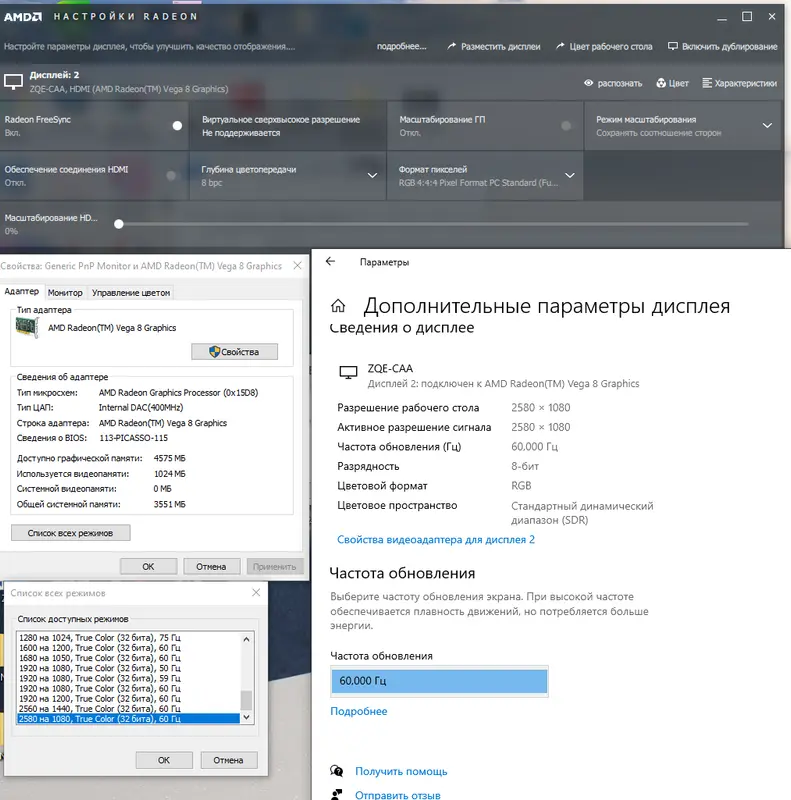Switch to the Управление цветом tab
The image size is (791, 800).
pos(131,293)
